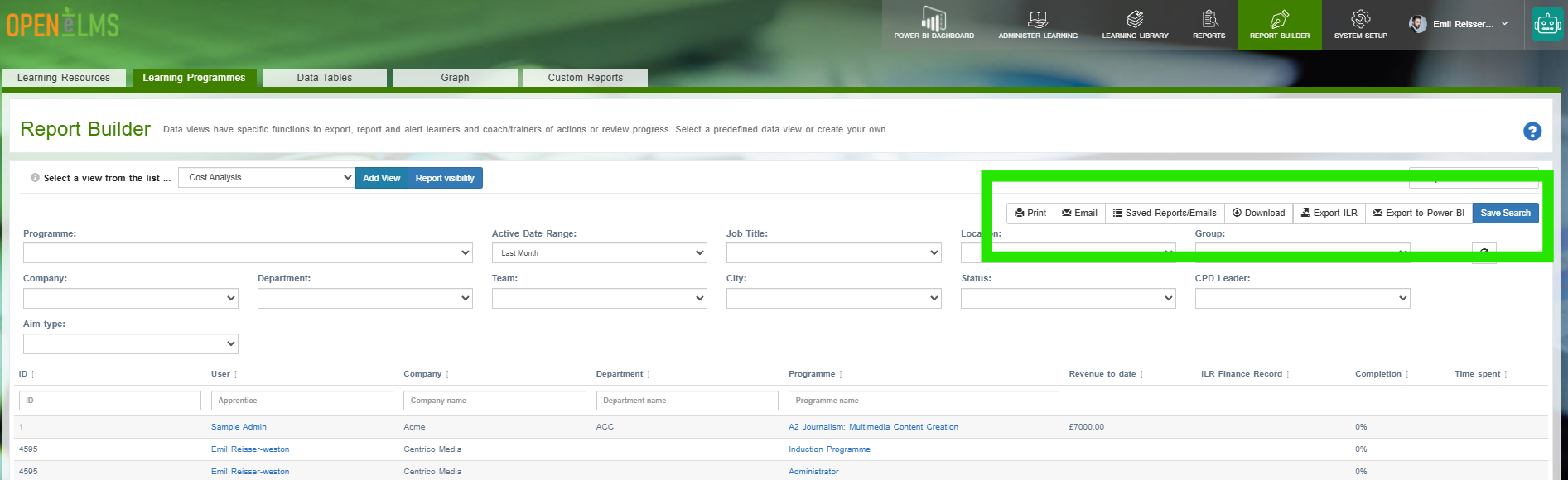Open the Graph tab
The width and height of the screenshot is (1568, 480).
point(455,78)
